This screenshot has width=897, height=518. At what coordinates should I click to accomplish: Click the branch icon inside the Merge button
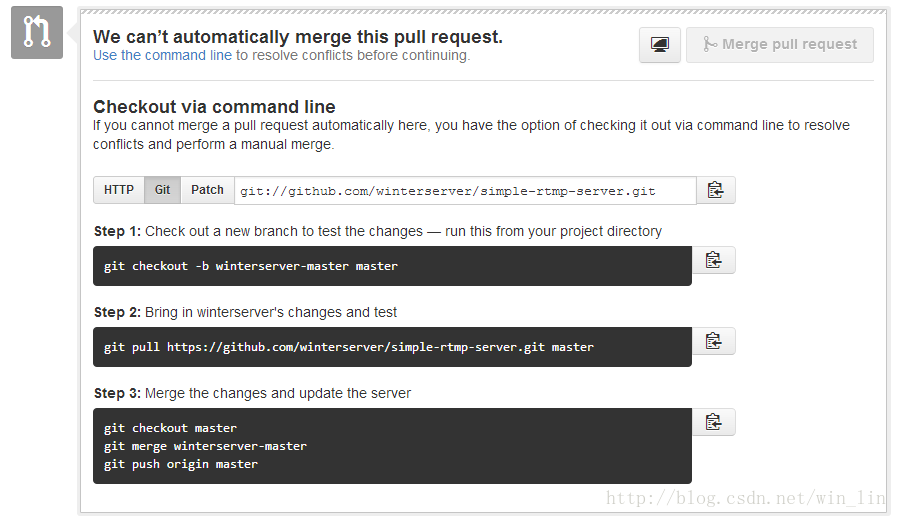point(709,44)
